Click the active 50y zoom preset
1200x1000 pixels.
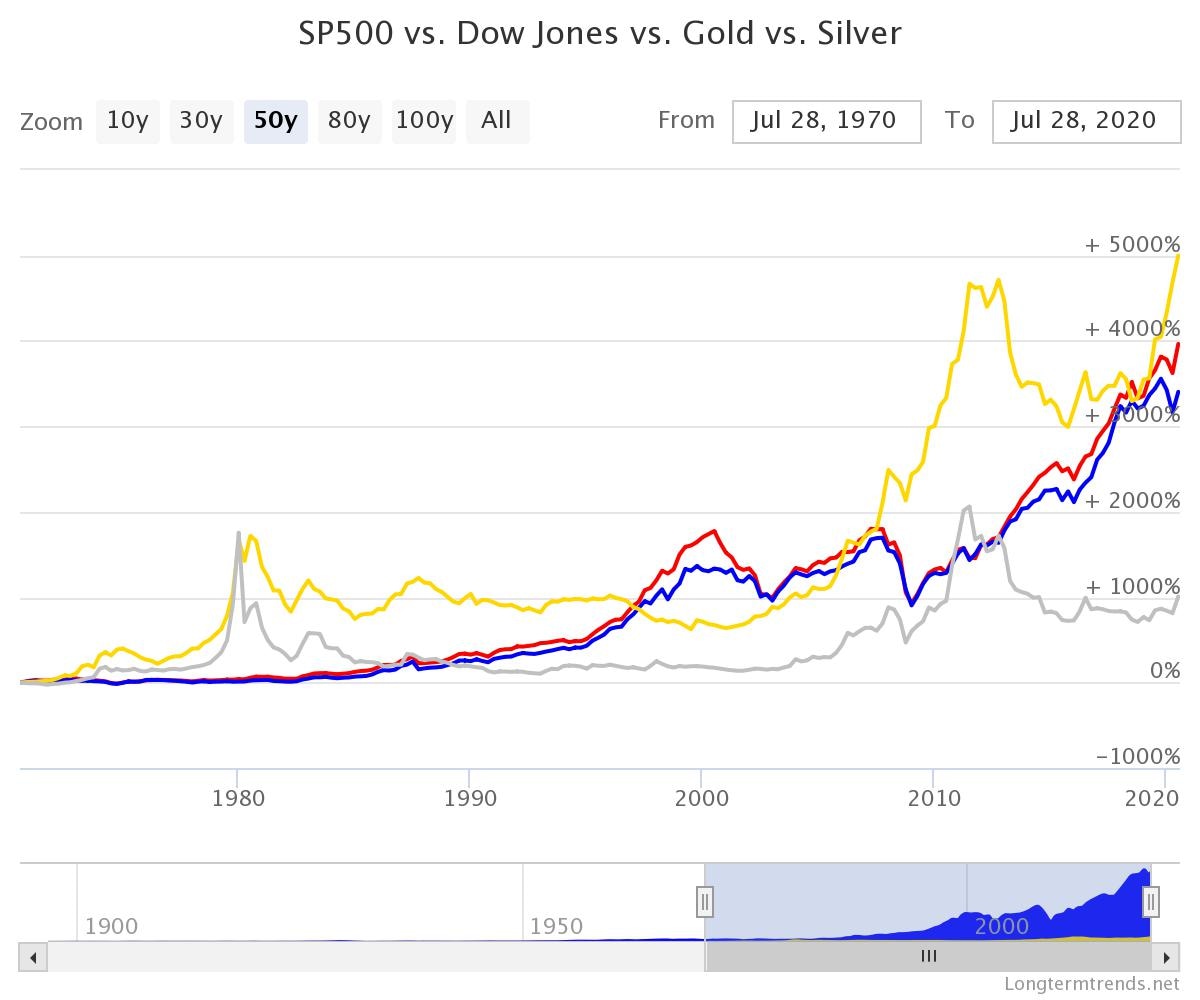[275, 120]
